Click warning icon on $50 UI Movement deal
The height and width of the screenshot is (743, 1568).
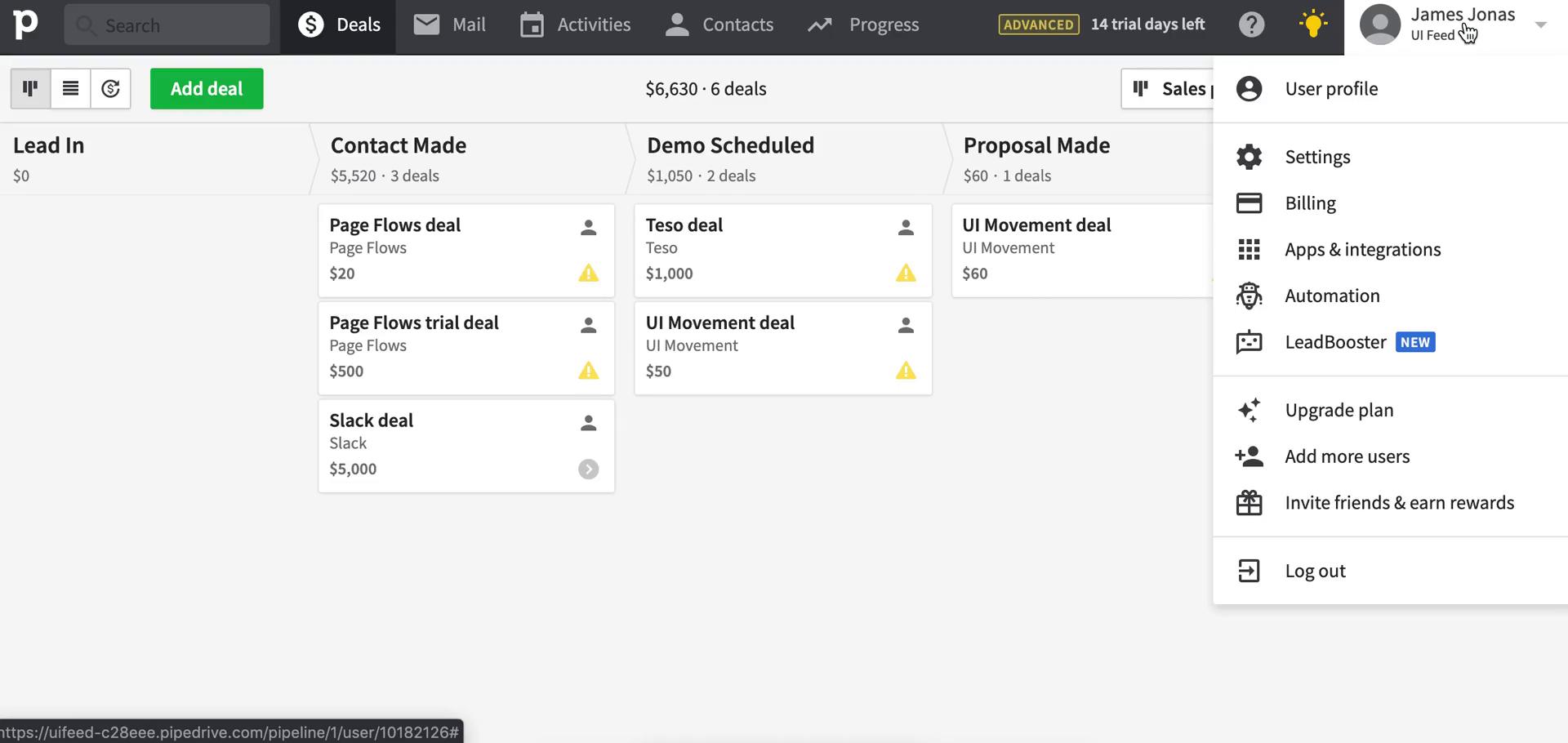click(906, 371)
